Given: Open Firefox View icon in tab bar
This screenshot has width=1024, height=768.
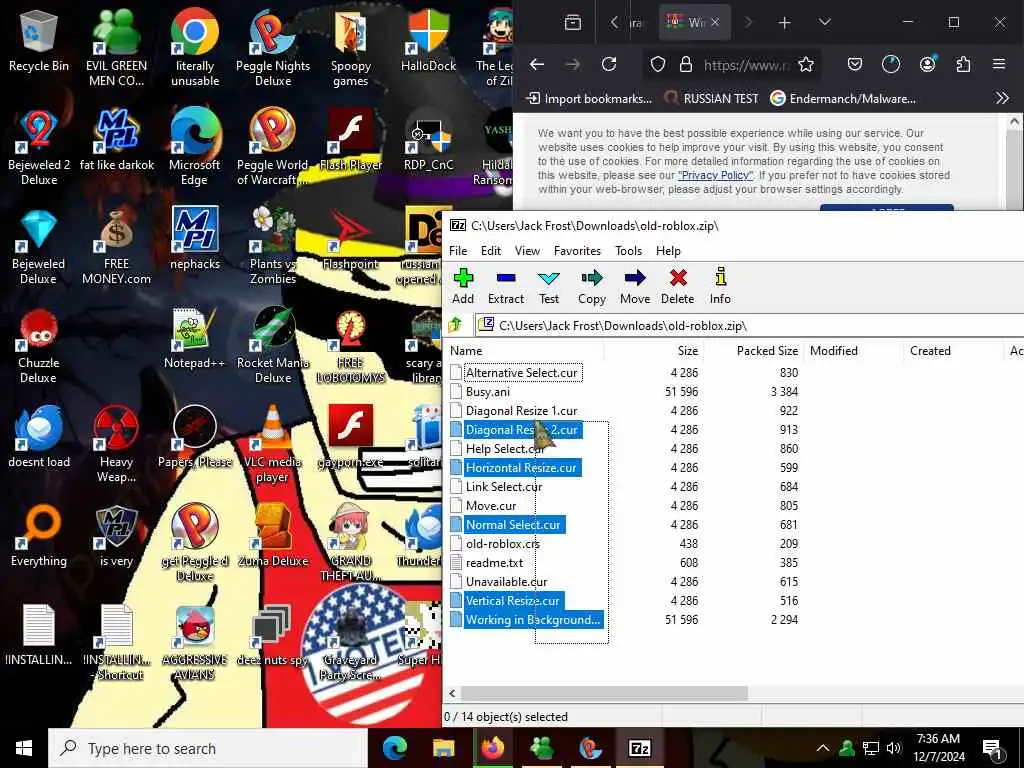Looking at the screenshot, I should tap(573, 23).
